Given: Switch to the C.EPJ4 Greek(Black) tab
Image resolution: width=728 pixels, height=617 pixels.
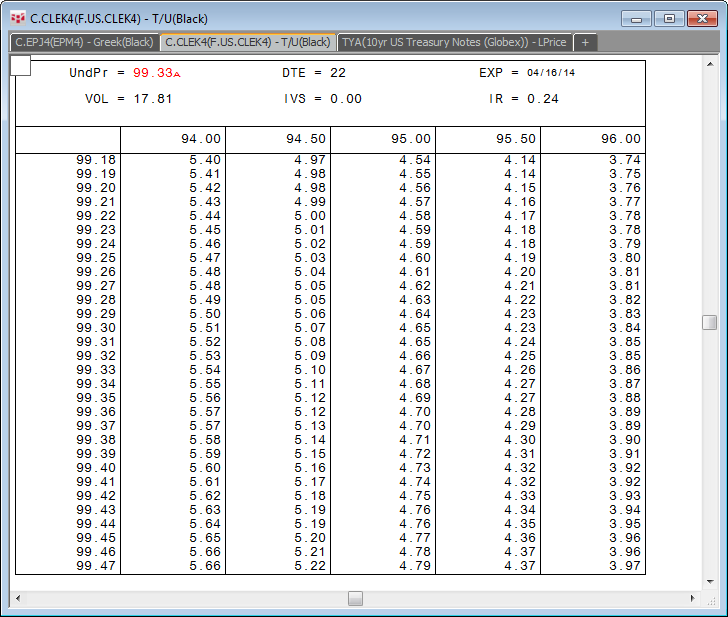Looking at the screenshot, I should 84,42.
